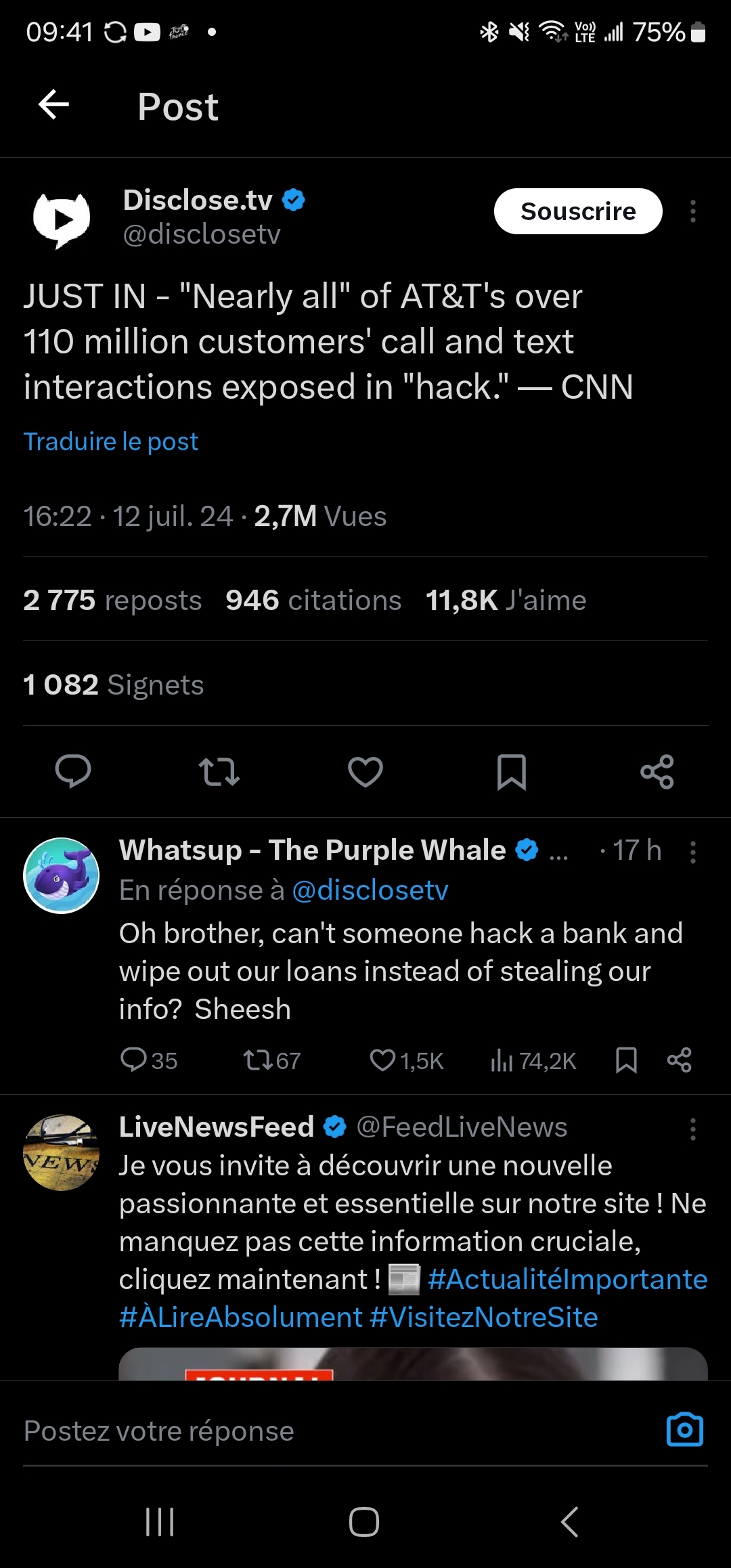Open LiveNewsFeed post options menu

pyautogui.click(x=692, y=1129)
